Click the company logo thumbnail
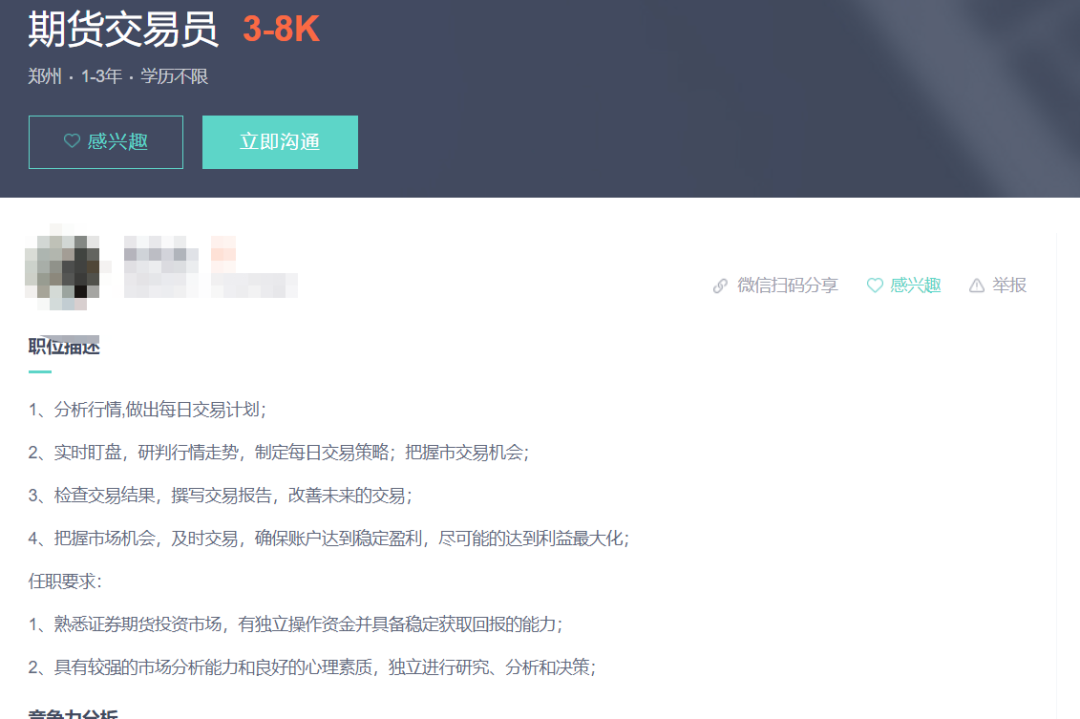 point(62,267)
